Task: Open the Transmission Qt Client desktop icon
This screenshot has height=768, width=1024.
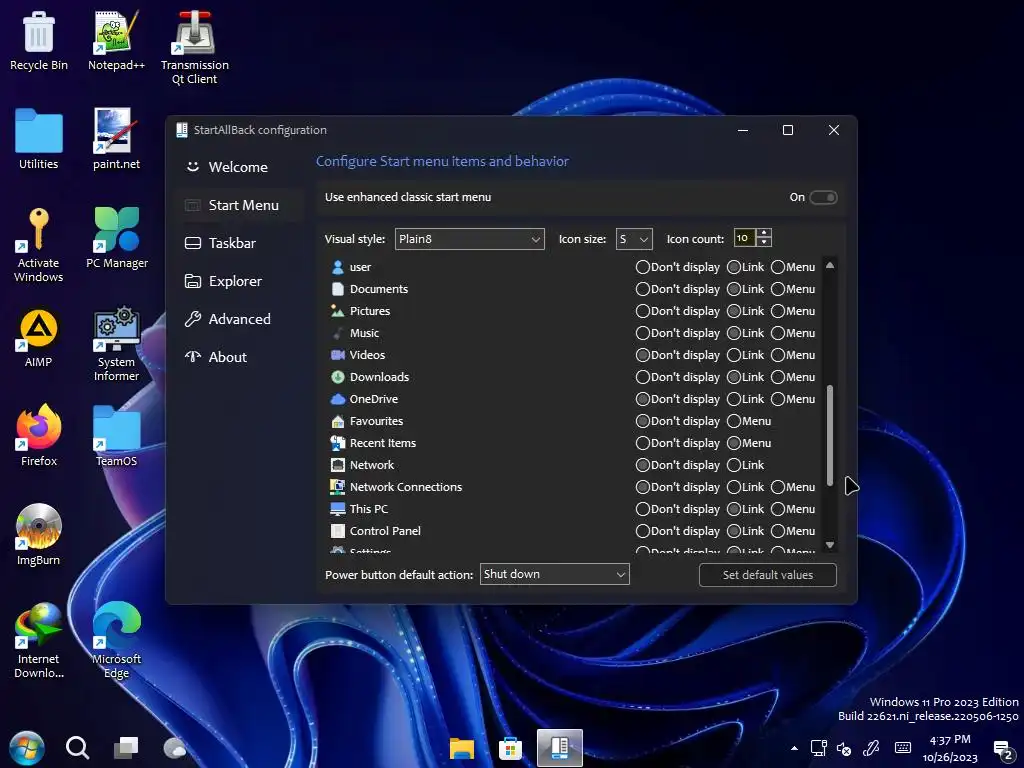Action: click(x=195, y=48)
